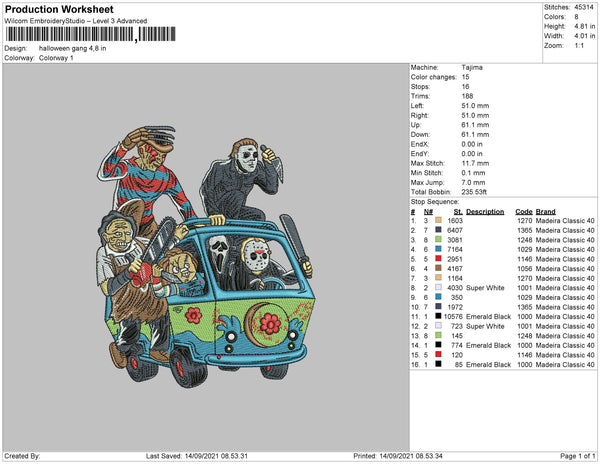
Task: Click the Width value '4.01 in'
Action: 584,36
